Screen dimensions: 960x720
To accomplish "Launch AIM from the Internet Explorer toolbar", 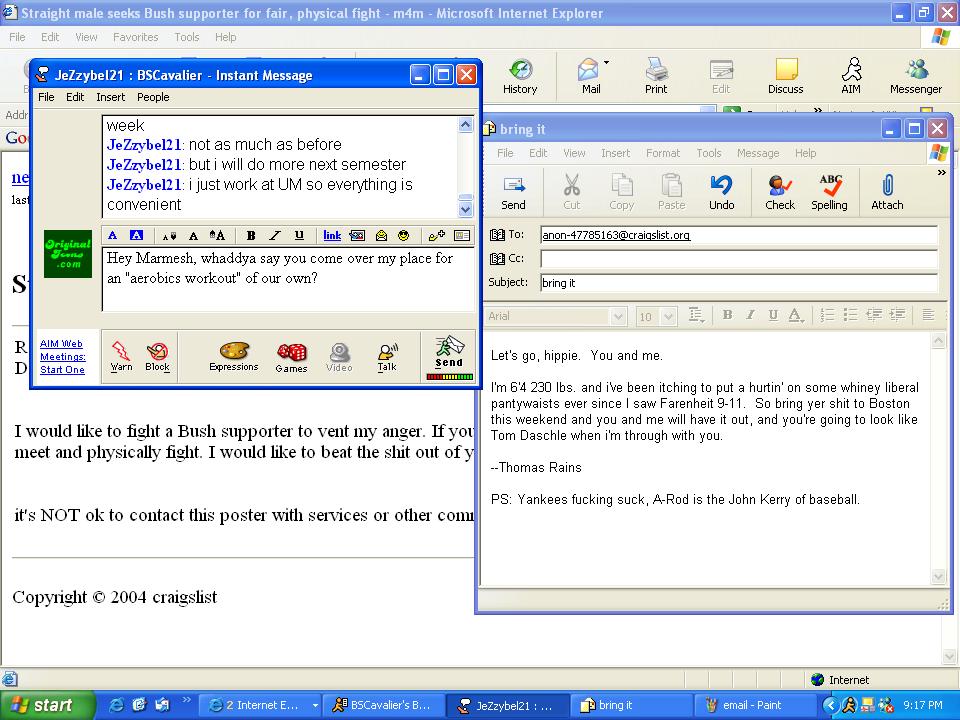I will 851,77.
